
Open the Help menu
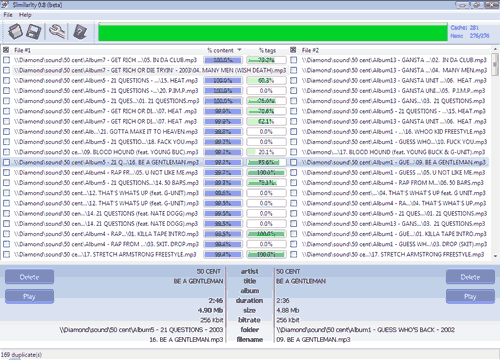tap(25, 15)
